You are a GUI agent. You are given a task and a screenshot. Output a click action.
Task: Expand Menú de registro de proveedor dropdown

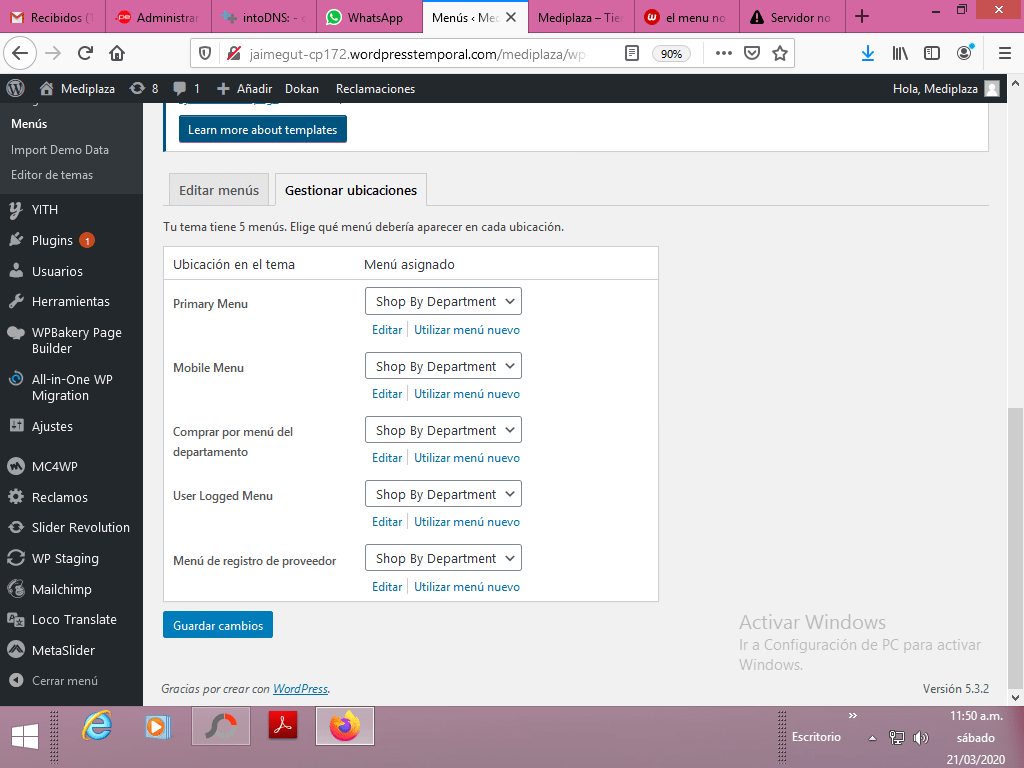click(443, 558)
